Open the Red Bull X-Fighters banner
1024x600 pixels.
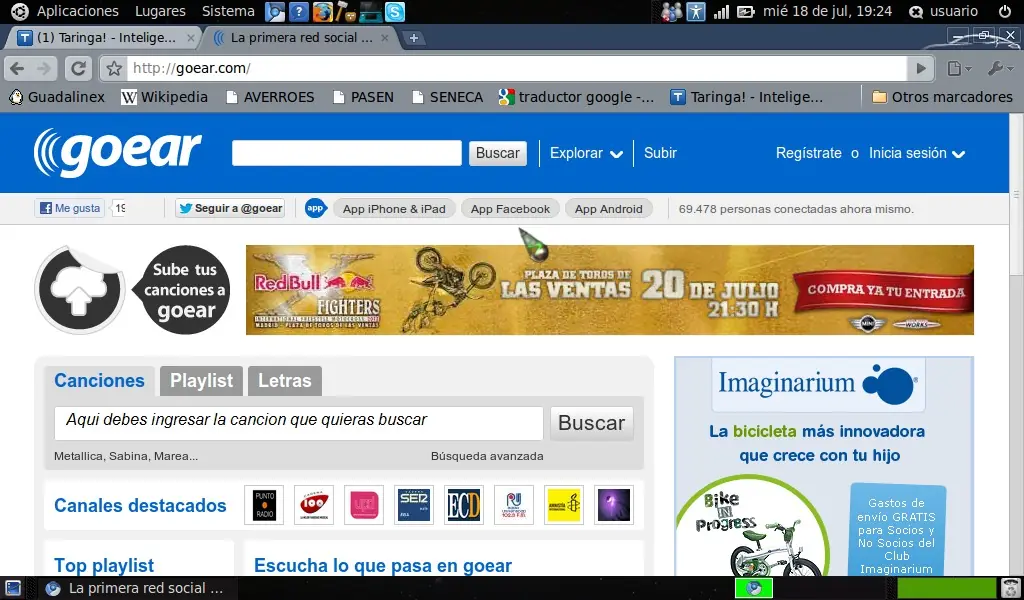[609, 290]
